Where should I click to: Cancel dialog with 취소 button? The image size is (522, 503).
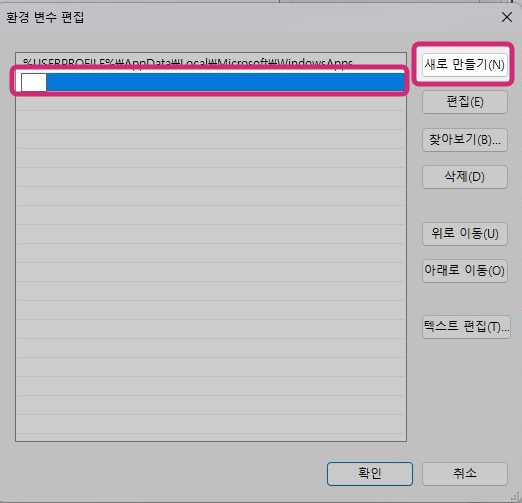coord(465,473)
